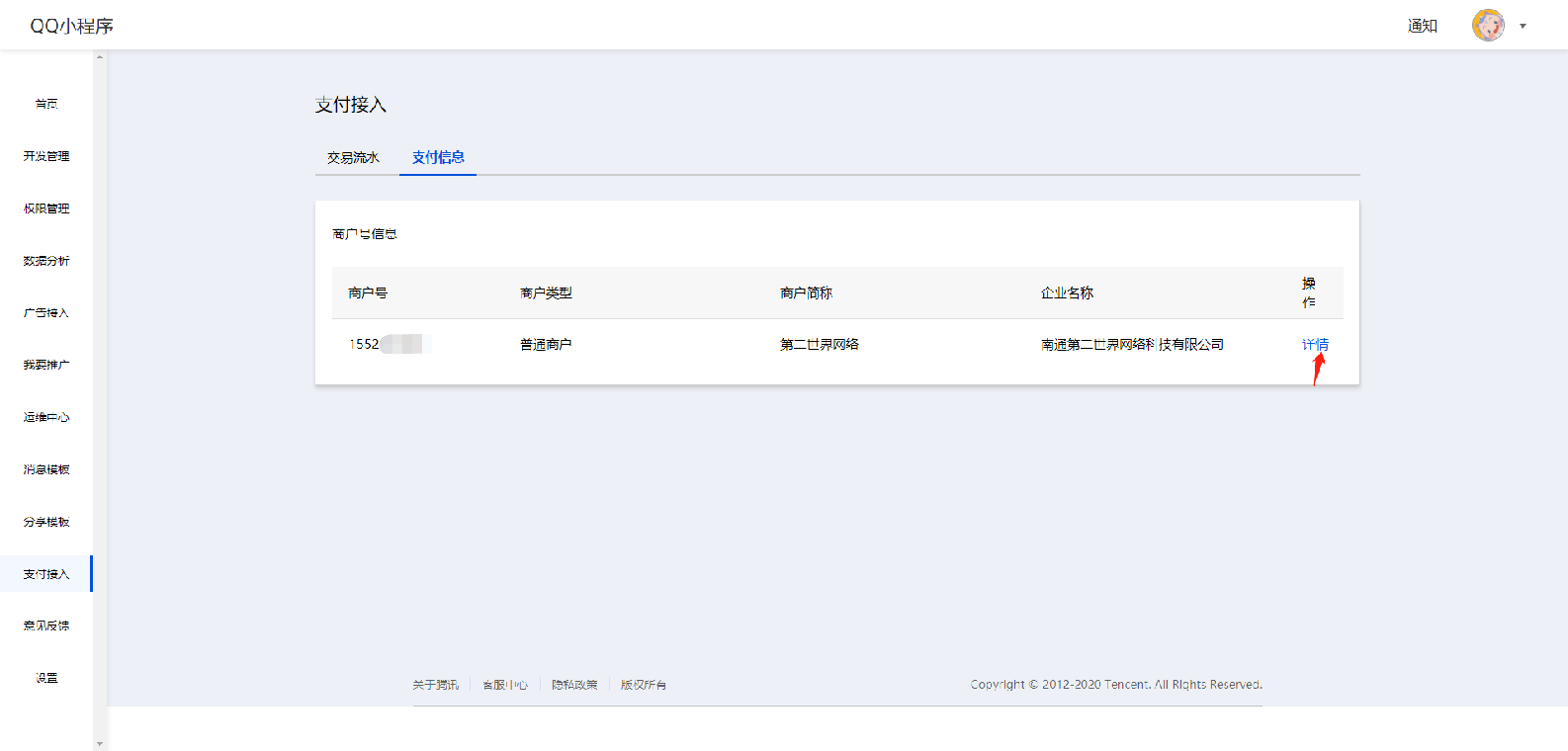Image resolution: width=1568 pixels, height=751 pixels.
Task: Switch to the 支付信息 tab
Action: (x=438, y=157)
